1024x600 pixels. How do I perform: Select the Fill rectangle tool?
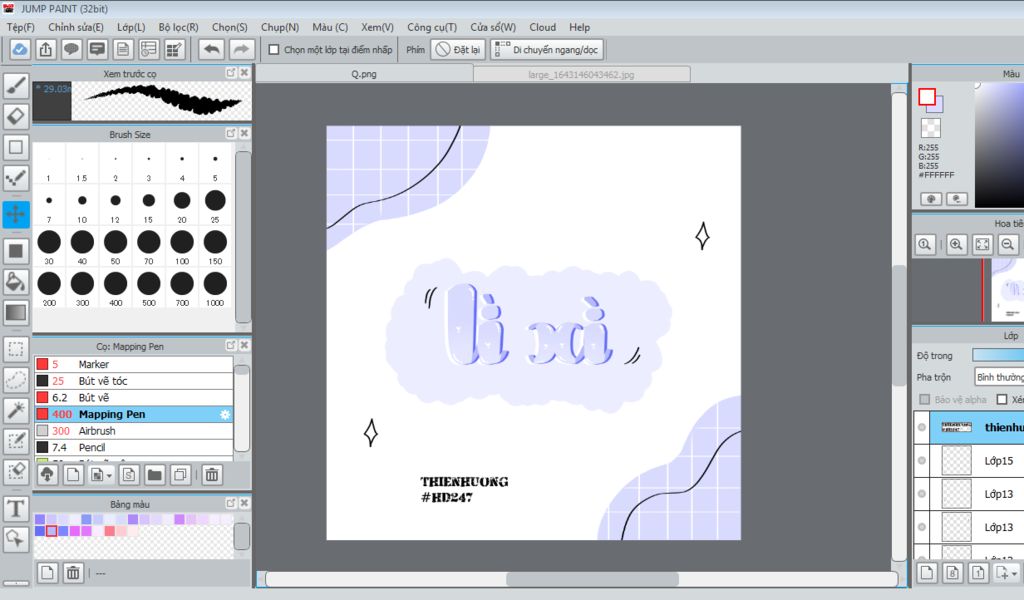tap(16, 251)
